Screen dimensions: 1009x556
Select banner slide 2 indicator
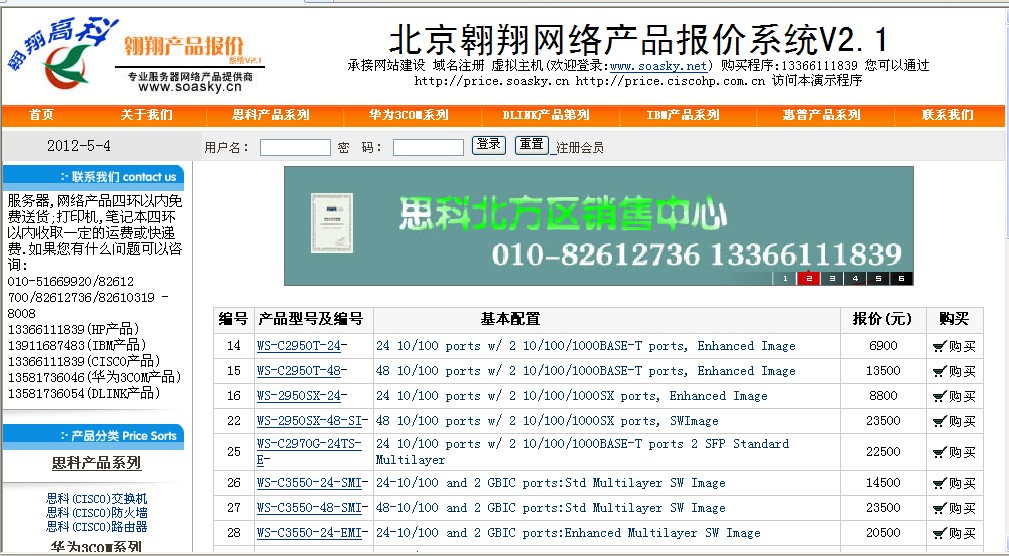tap(808, 279)
